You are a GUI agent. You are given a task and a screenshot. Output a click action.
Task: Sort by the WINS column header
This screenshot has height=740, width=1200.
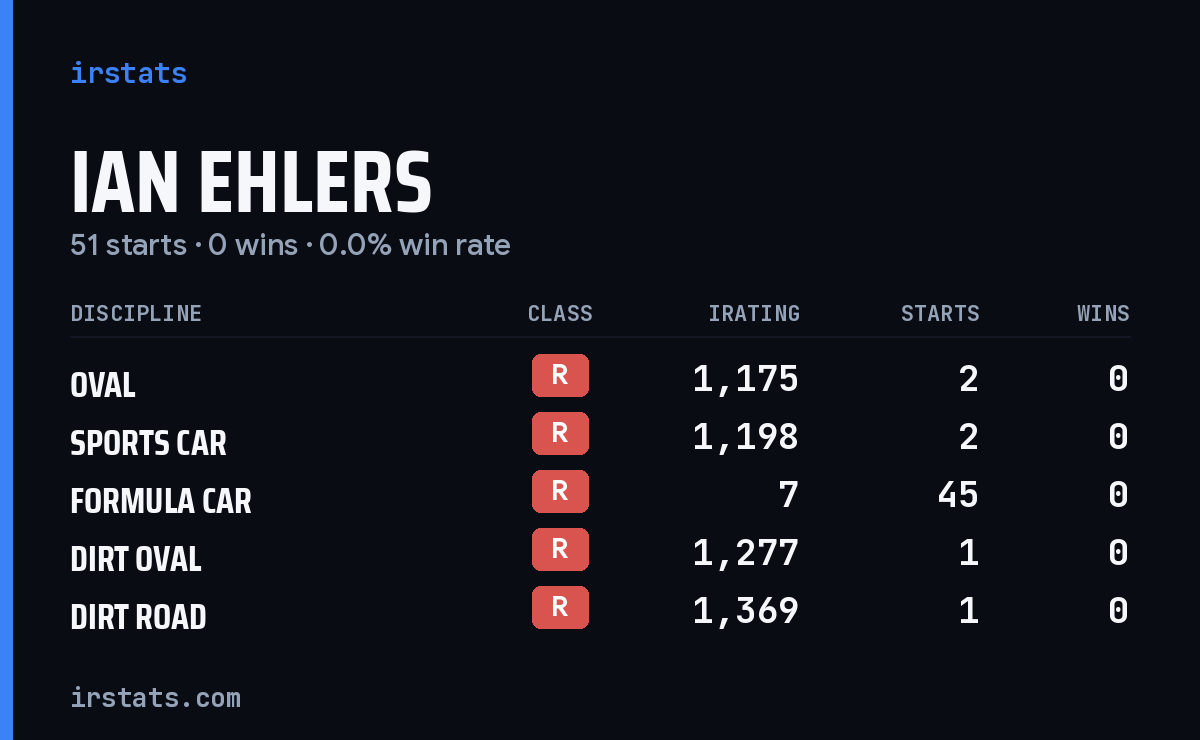tap(1103, 314)
